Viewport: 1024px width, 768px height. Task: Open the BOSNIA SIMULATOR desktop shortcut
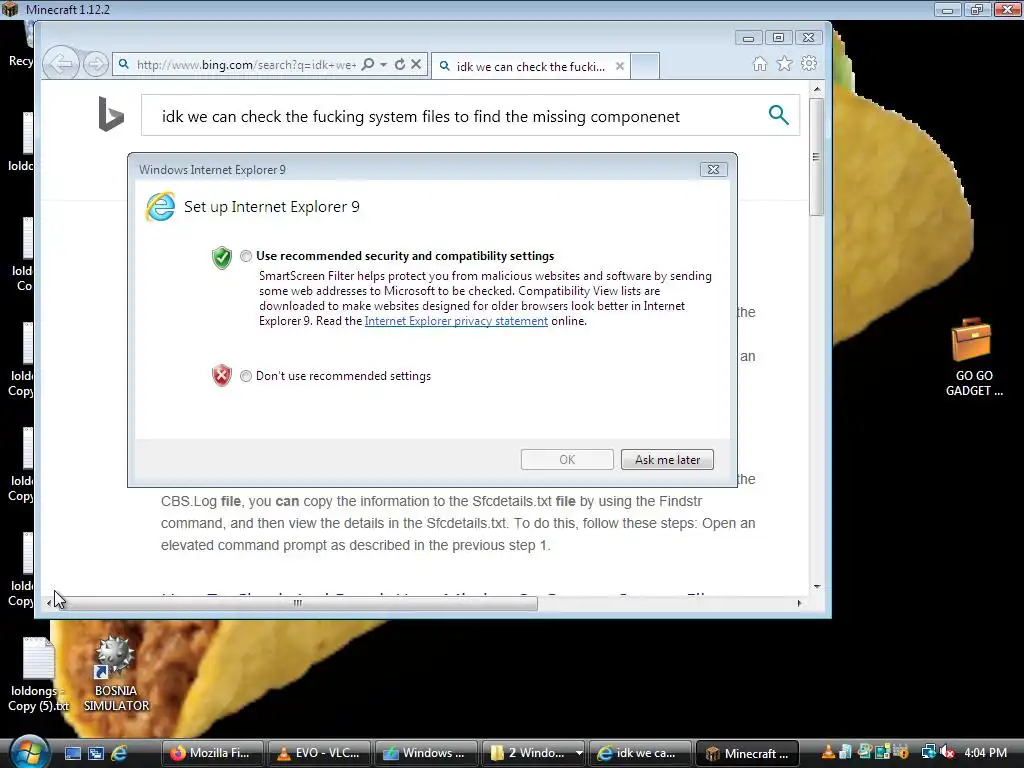[x=116, y=673]
